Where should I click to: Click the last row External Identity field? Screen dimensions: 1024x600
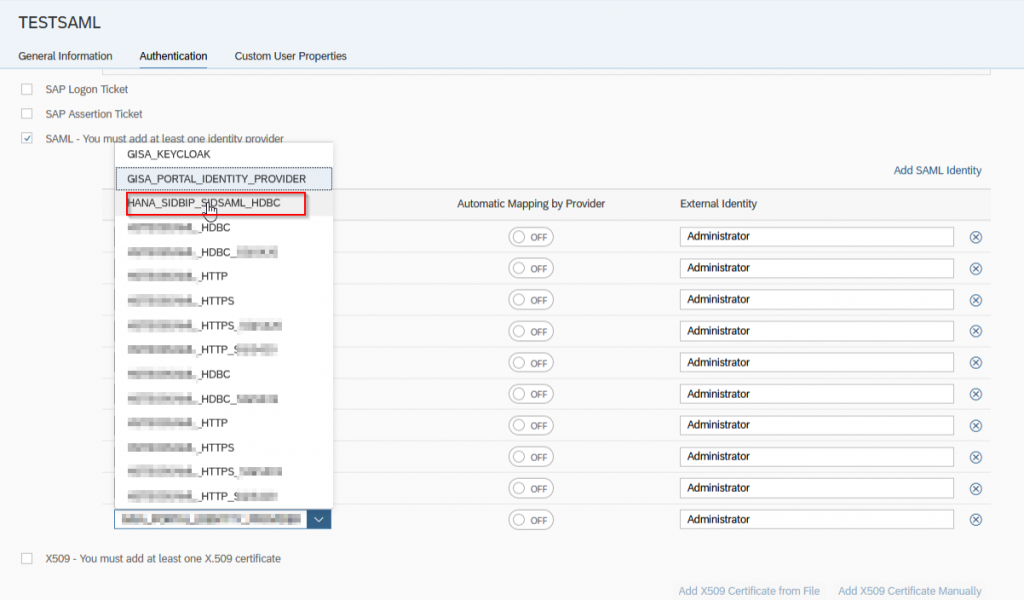click(816, 520)
